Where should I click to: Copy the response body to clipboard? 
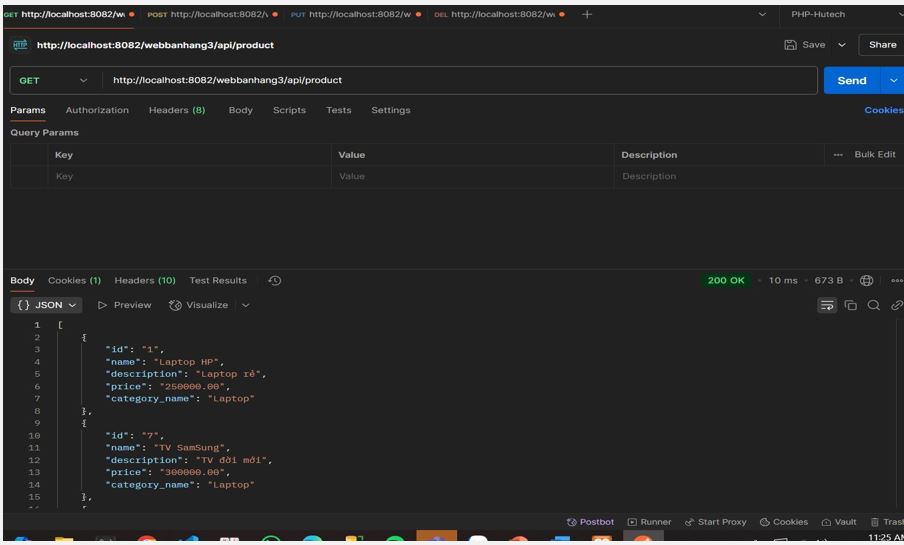851,305
